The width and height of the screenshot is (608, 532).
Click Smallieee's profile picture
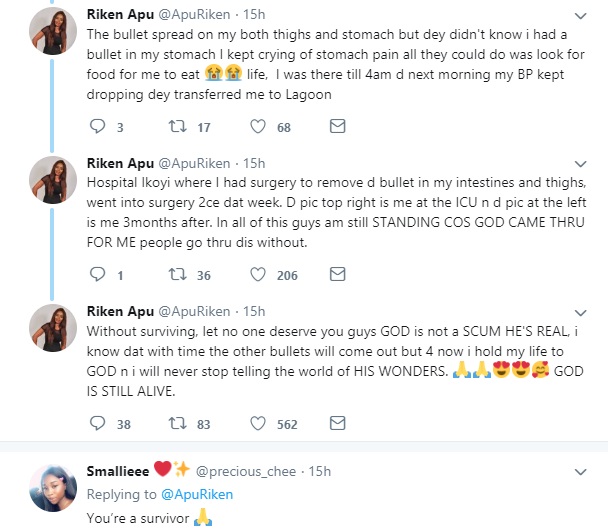[x=46, y=488]
